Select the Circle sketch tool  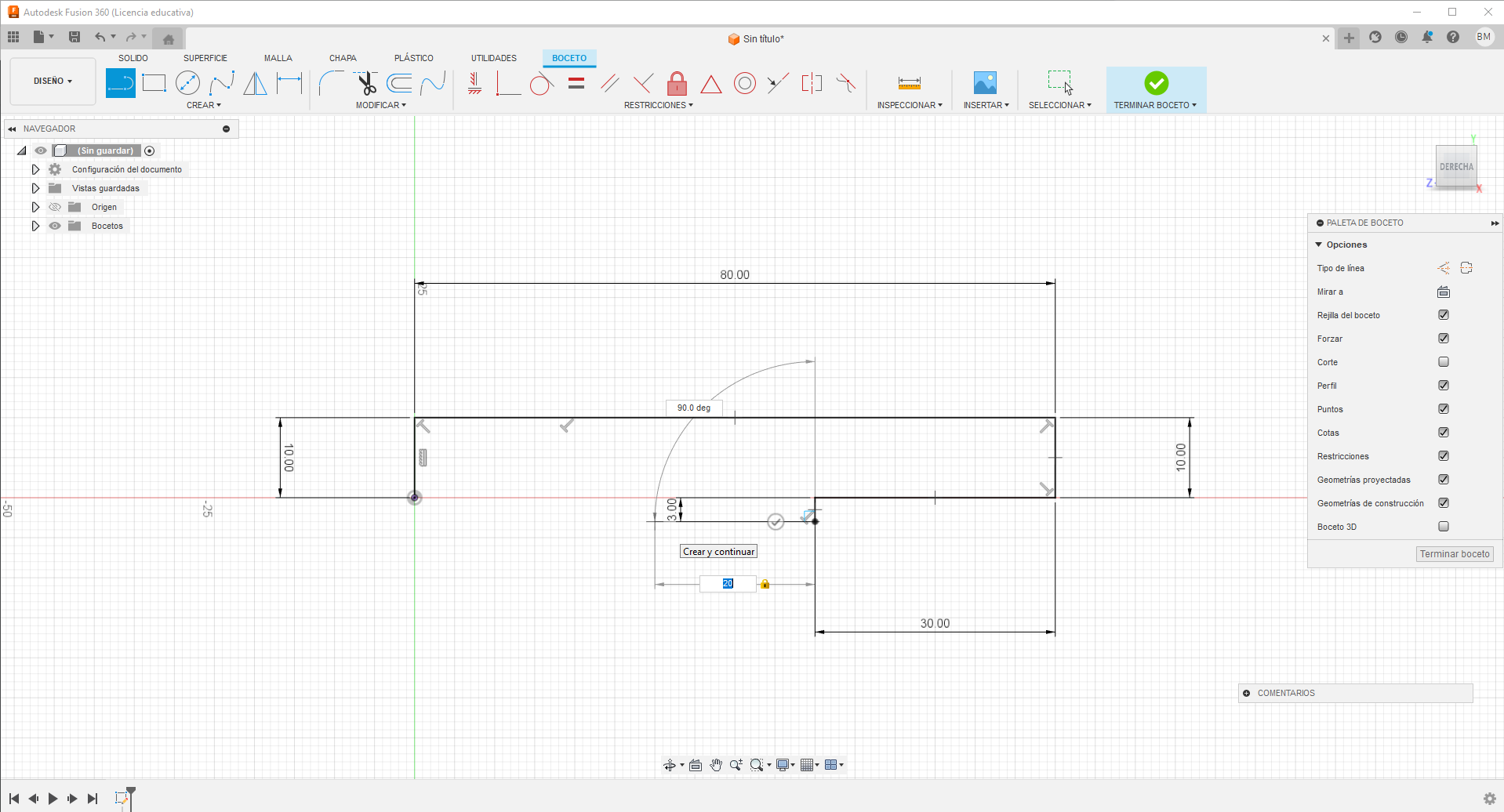point(188,83)
